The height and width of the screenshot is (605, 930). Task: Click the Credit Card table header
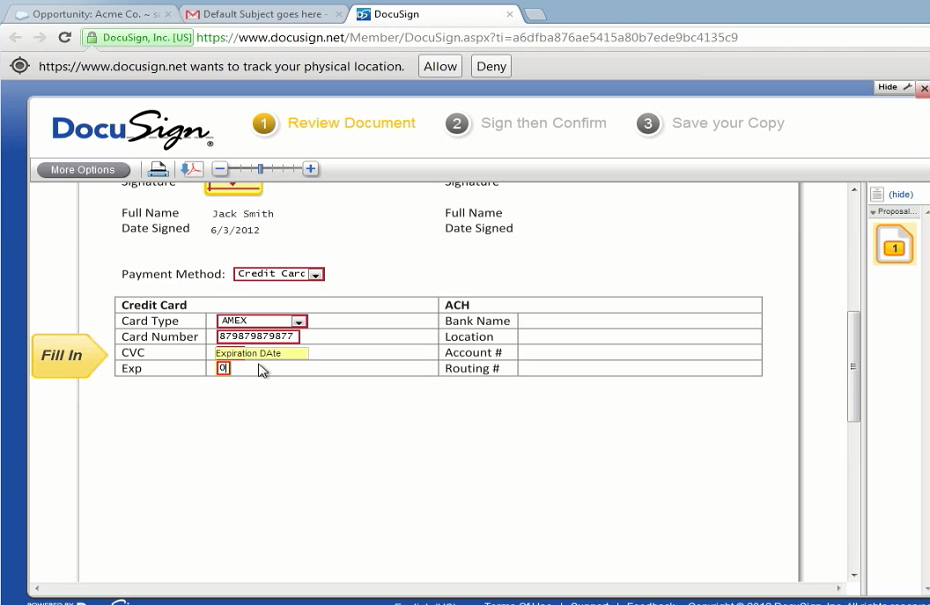click(x=154, y=305)
